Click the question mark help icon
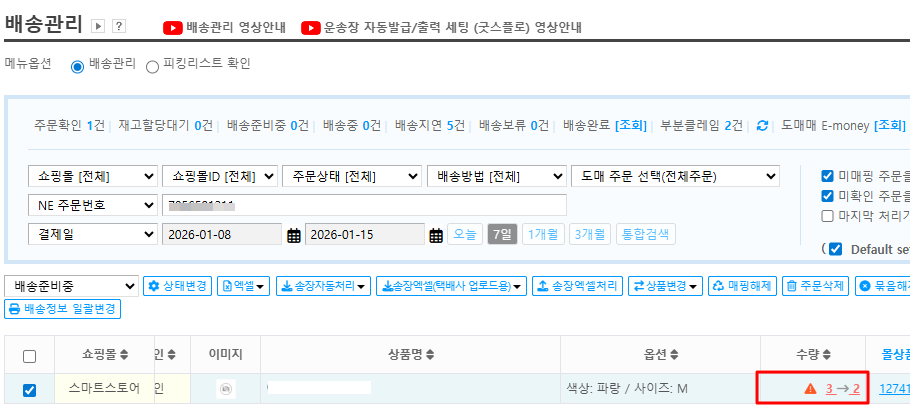Screen dimensions: 910x417 click(119, 26)
